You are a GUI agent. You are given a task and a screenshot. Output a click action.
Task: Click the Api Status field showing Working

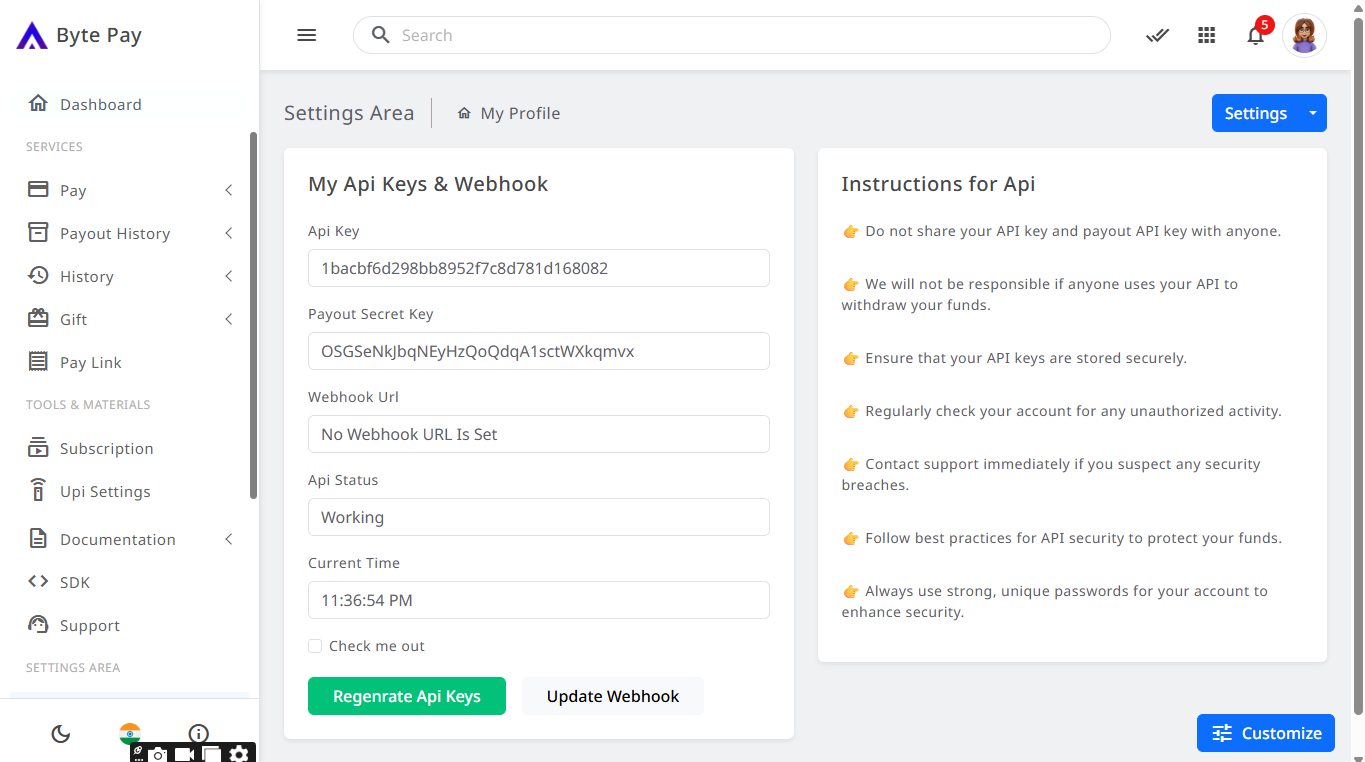pyautogui.click(x=539, y=517)
